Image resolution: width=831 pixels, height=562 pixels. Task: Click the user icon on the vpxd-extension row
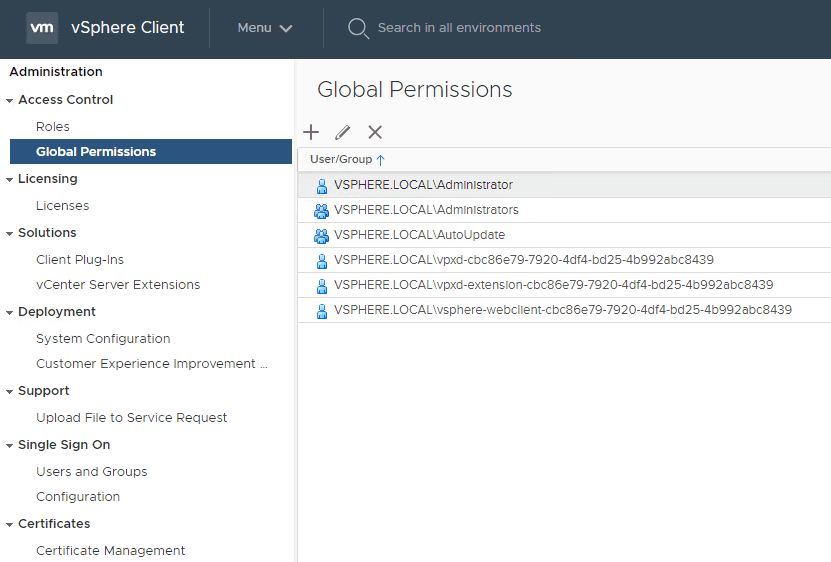321,286
